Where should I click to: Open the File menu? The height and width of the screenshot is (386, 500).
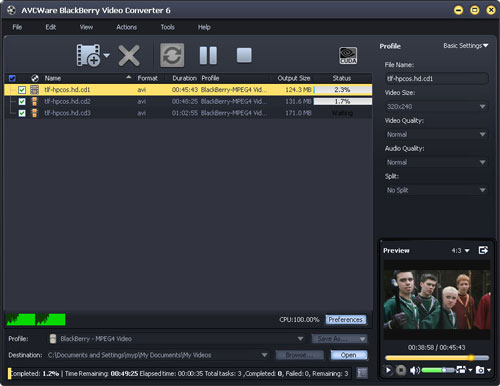17,27
